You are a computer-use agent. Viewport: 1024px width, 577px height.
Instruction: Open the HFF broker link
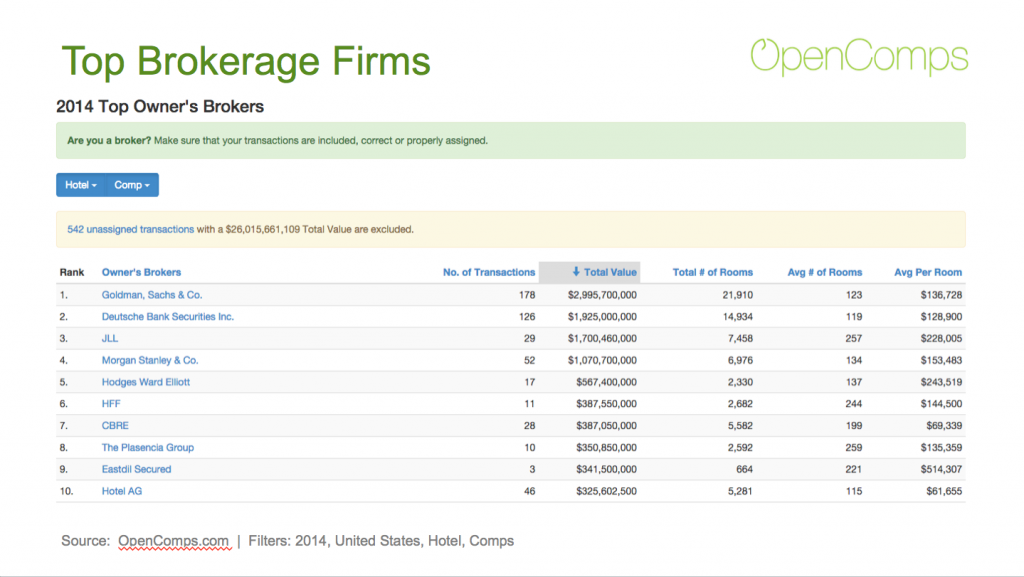[111, 404]
